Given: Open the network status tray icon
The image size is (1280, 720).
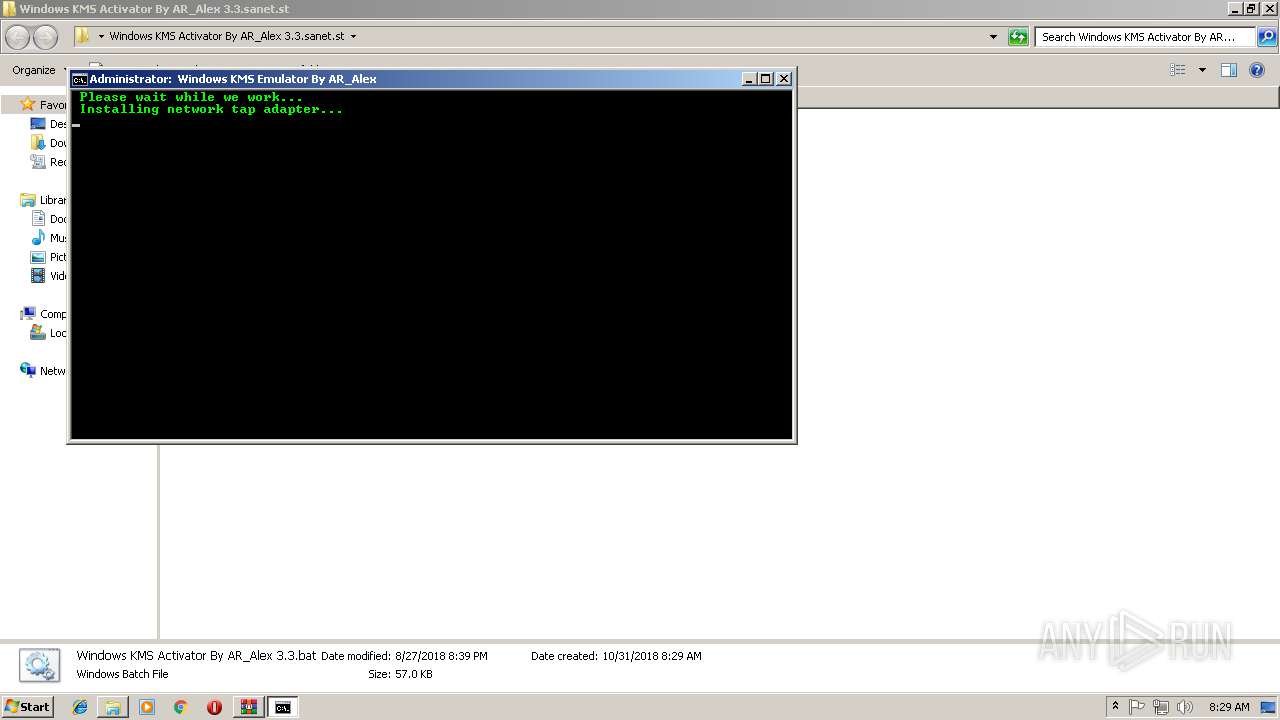Looking at the screenshot, I should 1160,707.
